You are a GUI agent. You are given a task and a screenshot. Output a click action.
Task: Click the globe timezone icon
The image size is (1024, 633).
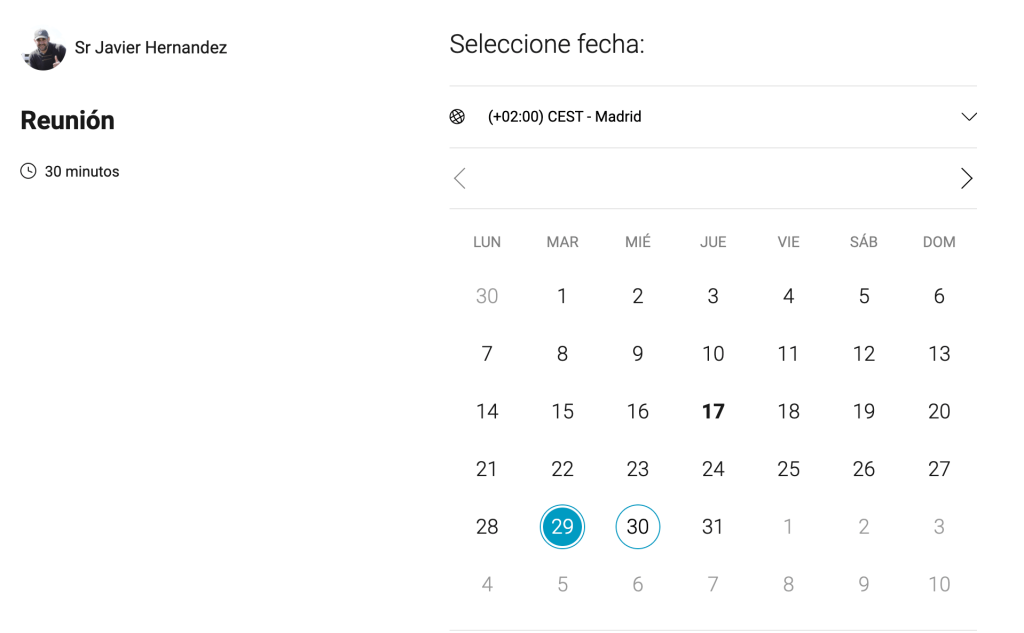(x=457, y=116)
